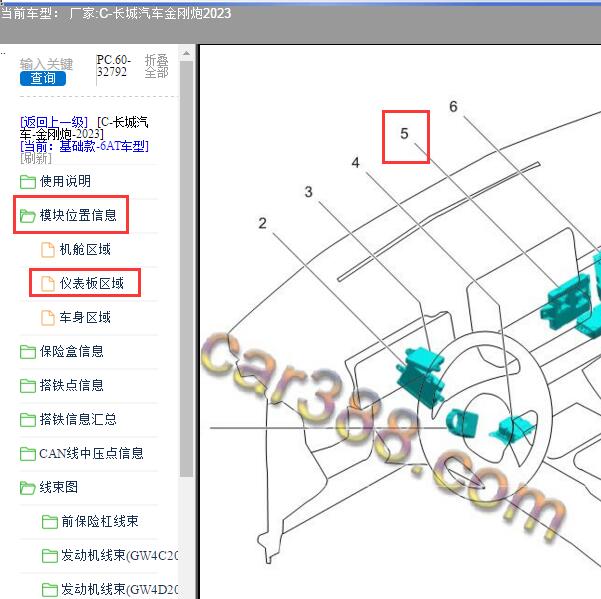
Task: Go back via 返回上一级 link
Action: coord(54,122)
